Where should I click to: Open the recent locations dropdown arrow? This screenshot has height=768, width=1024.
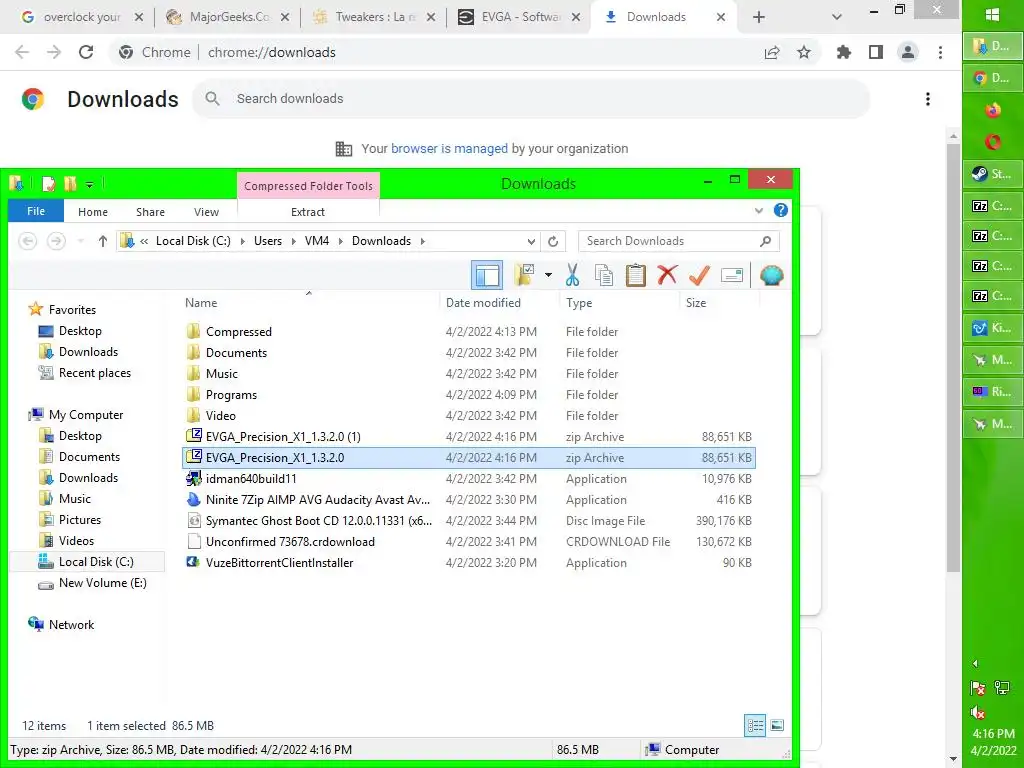[80, 241]
